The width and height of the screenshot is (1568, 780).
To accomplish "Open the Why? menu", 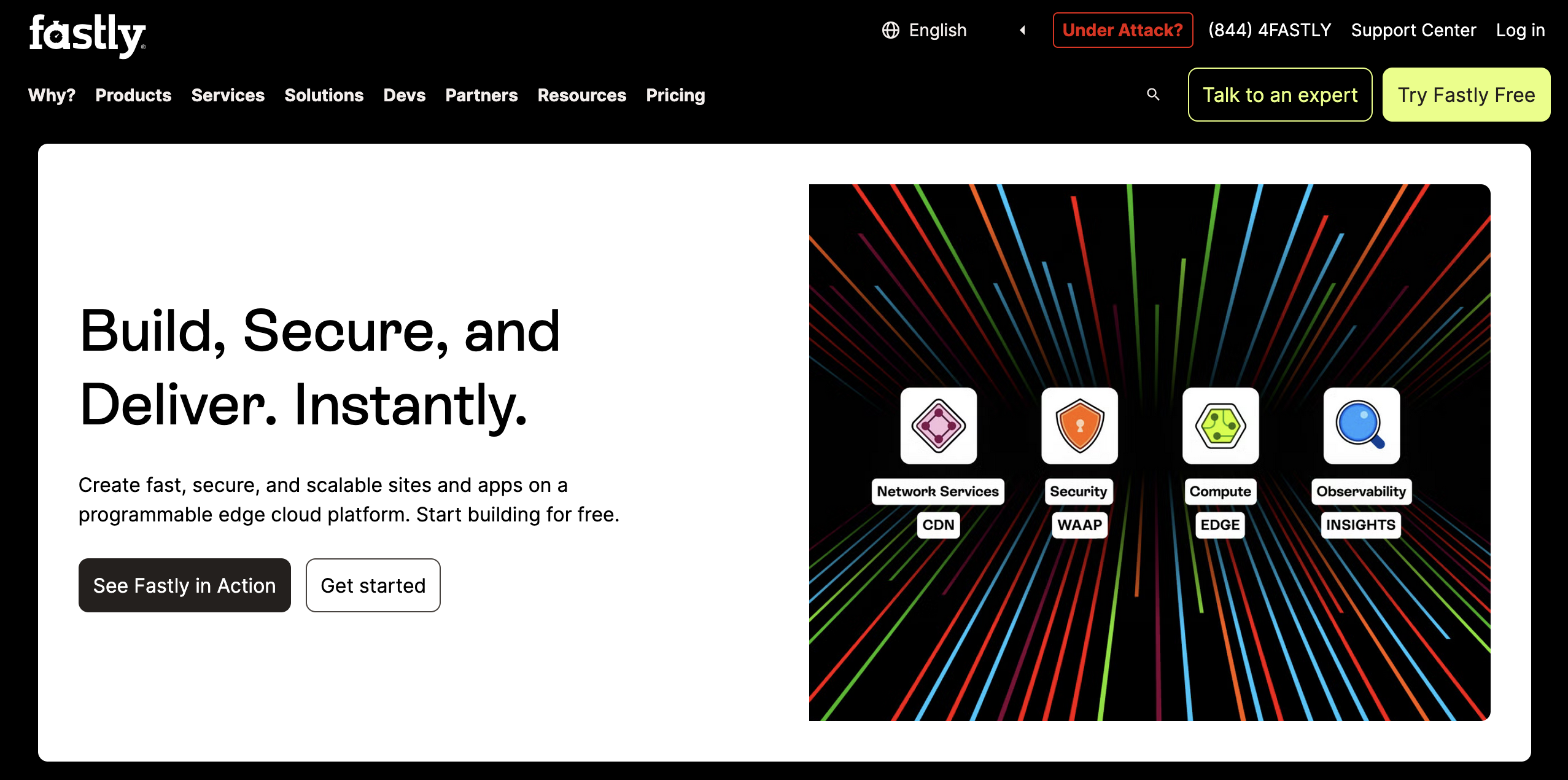I will tap(52, 95).
